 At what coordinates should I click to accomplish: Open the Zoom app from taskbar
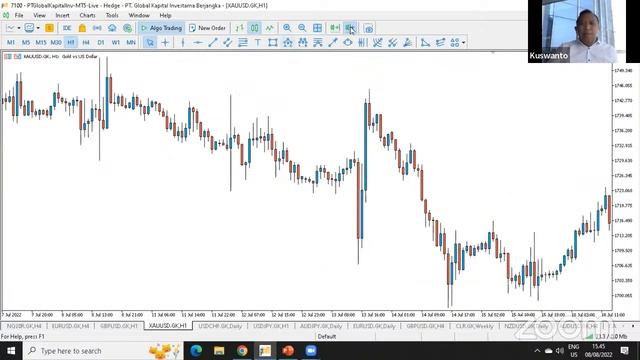(x=311, y=351)
